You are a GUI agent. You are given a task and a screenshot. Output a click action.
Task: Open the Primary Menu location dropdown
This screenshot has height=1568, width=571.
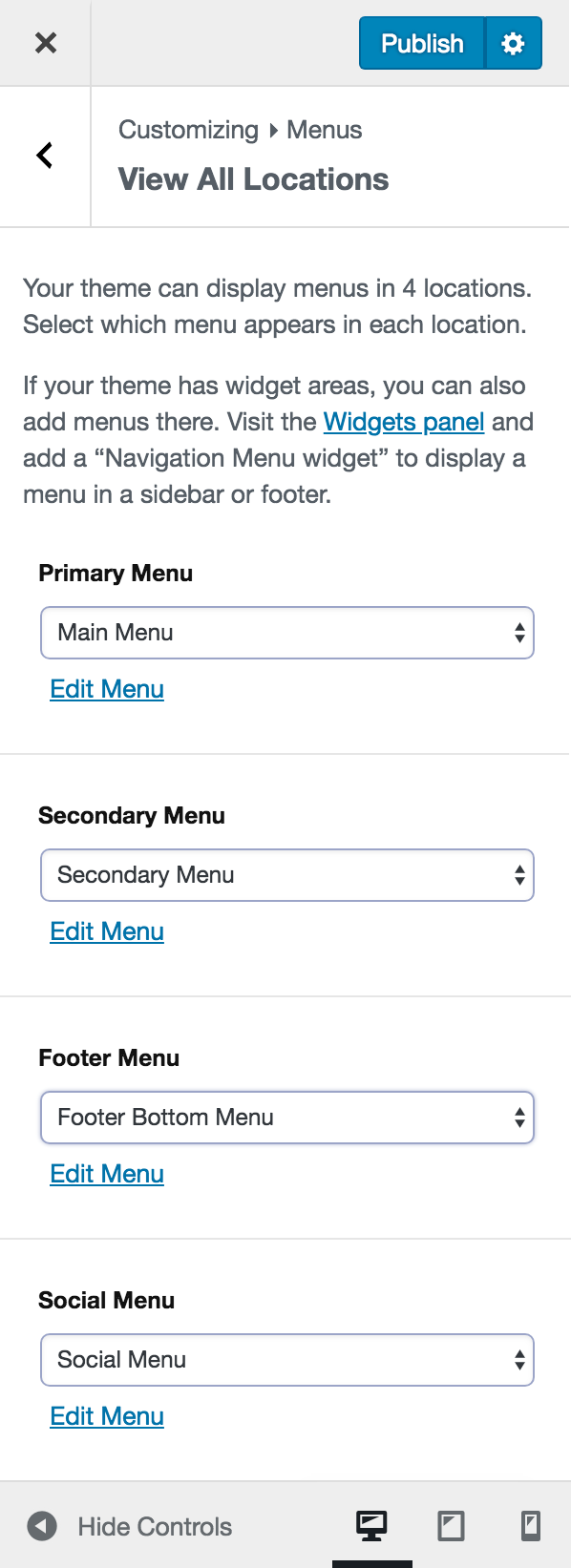click(x=286, y=632)
